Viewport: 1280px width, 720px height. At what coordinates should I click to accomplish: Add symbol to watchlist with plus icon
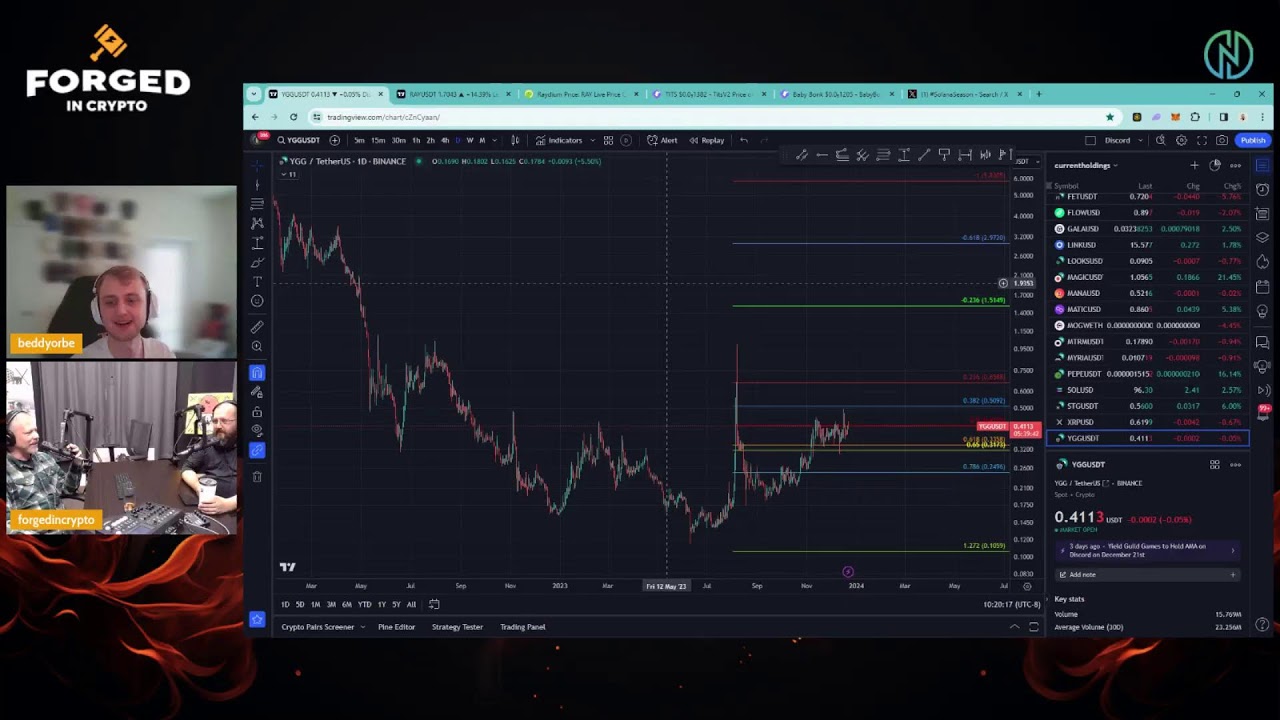click(1194, 165)
